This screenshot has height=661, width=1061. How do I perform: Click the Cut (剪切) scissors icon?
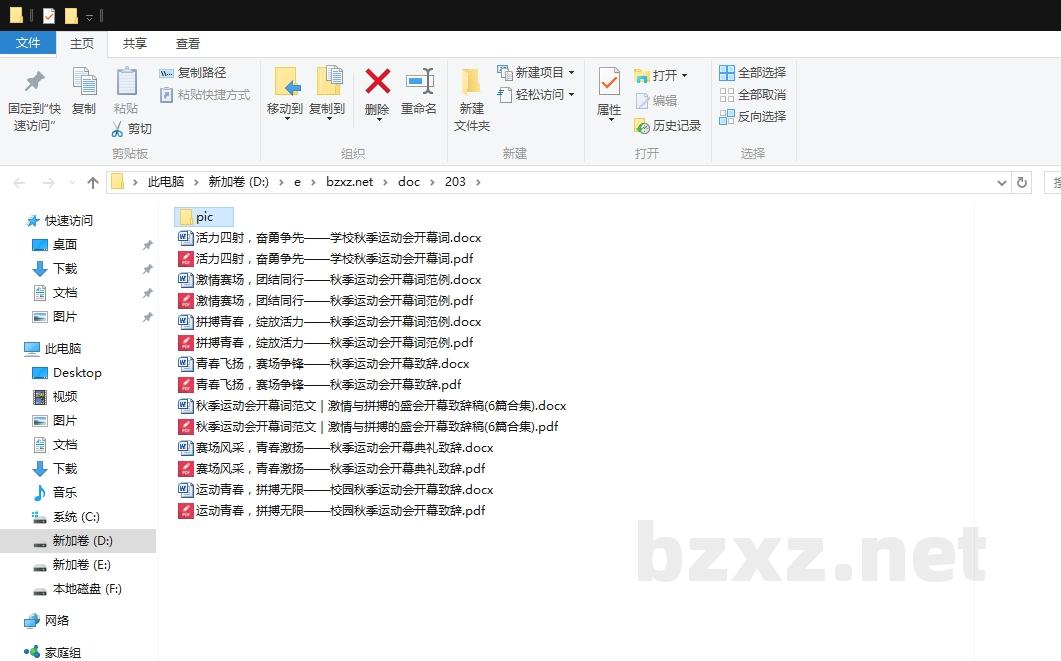coord(117,129)
